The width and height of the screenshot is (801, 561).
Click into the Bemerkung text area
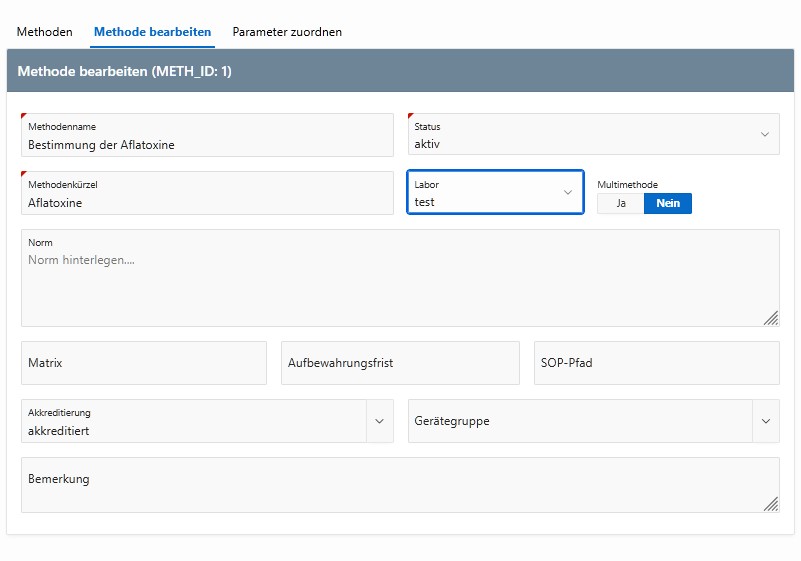(400, 485)
